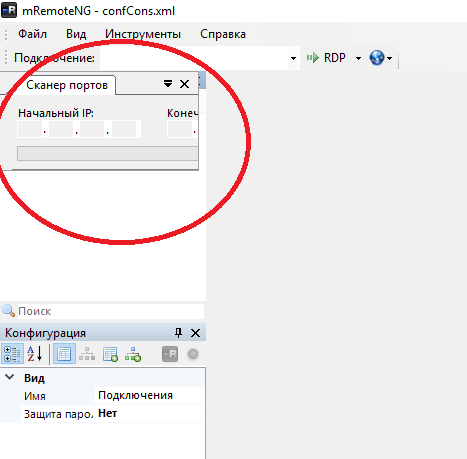
Task: Click default properties icon with green plus
Action: point(110,354)
